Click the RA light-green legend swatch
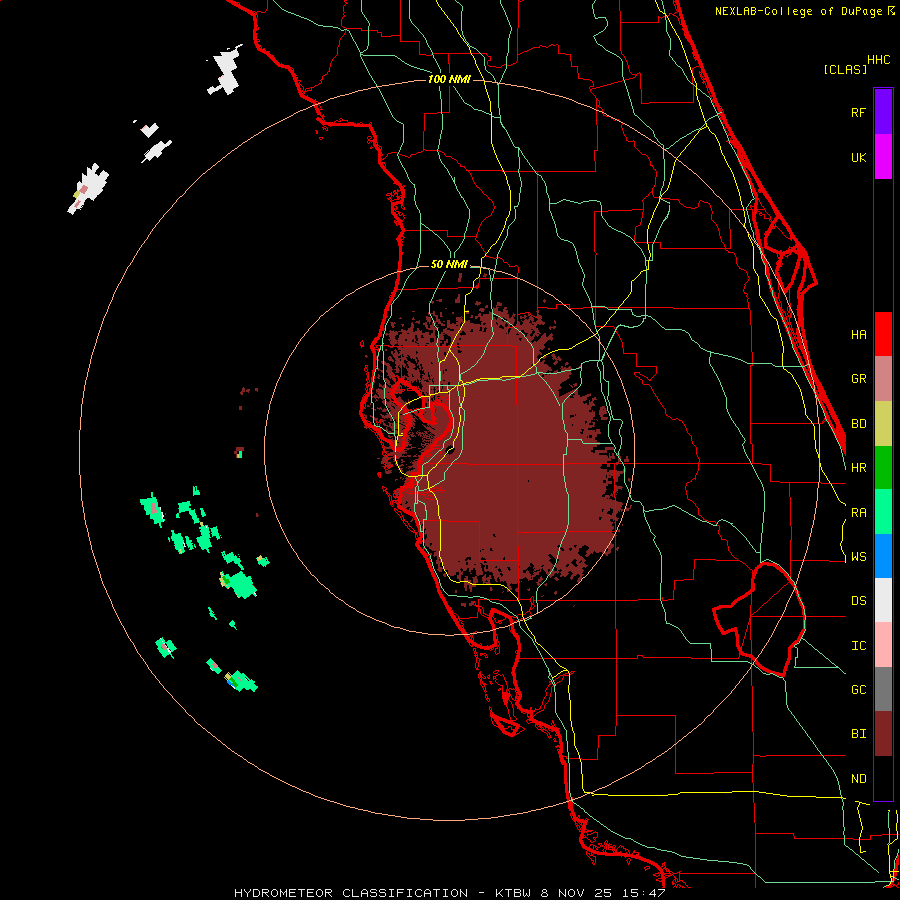This screenshot has height=900, width=900. (x=883, y=512)
